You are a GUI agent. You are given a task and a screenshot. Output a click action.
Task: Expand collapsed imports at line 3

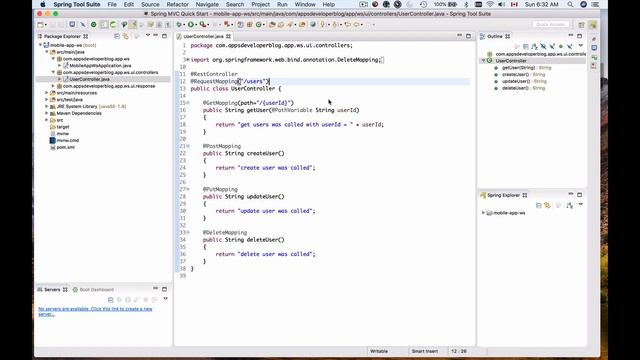188,60
